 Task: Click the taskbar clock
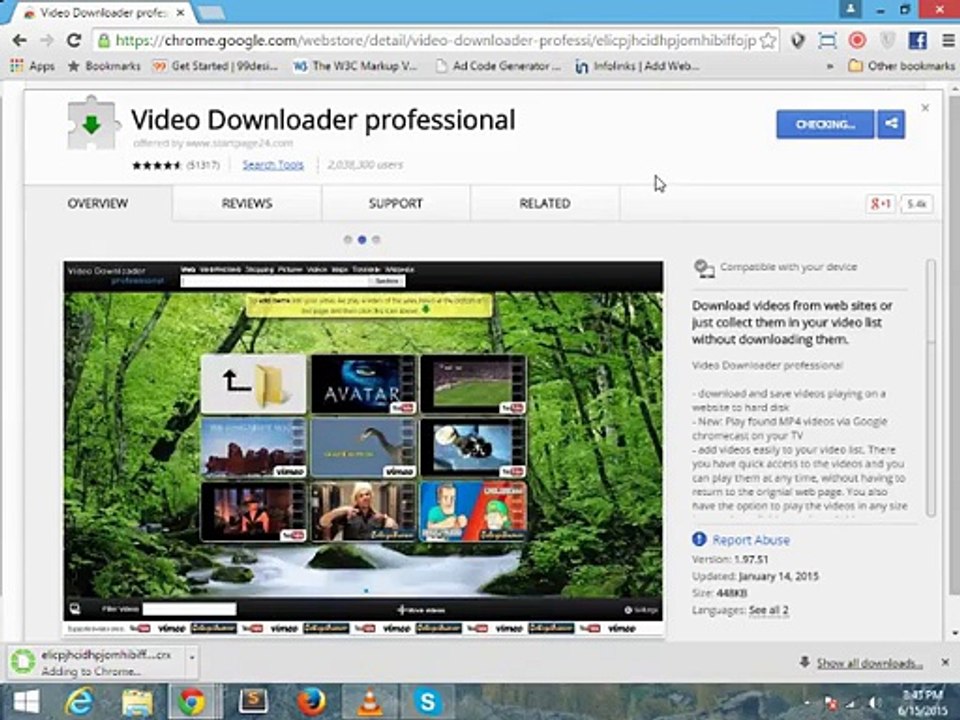(923, 703)
